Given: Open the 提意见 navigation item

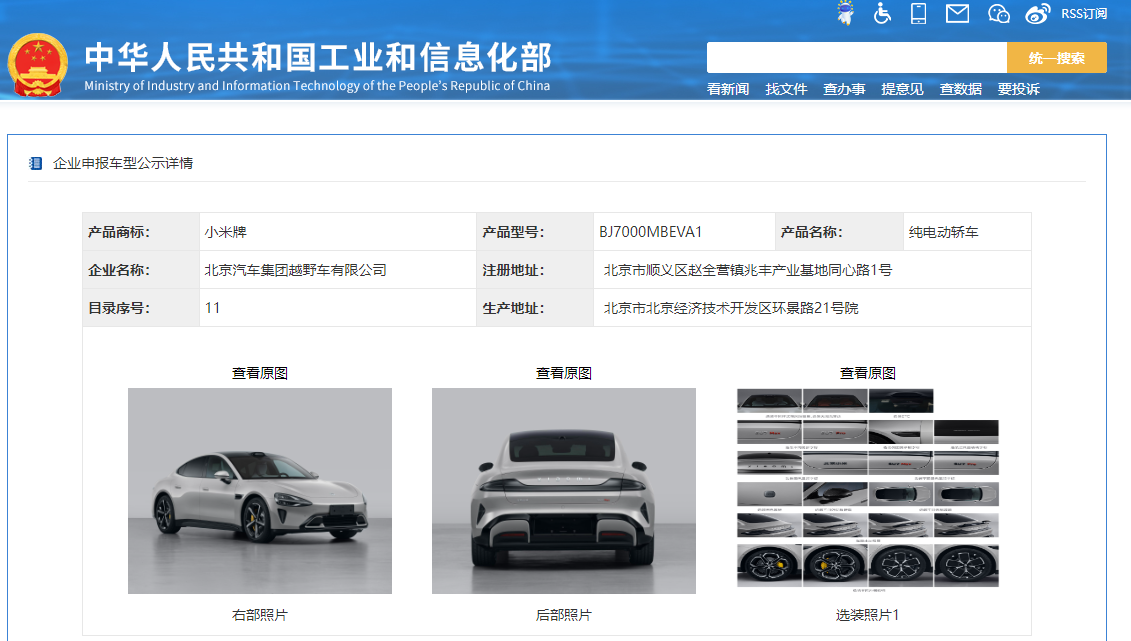Looking at the screenshot, I should tap(902, 89).
